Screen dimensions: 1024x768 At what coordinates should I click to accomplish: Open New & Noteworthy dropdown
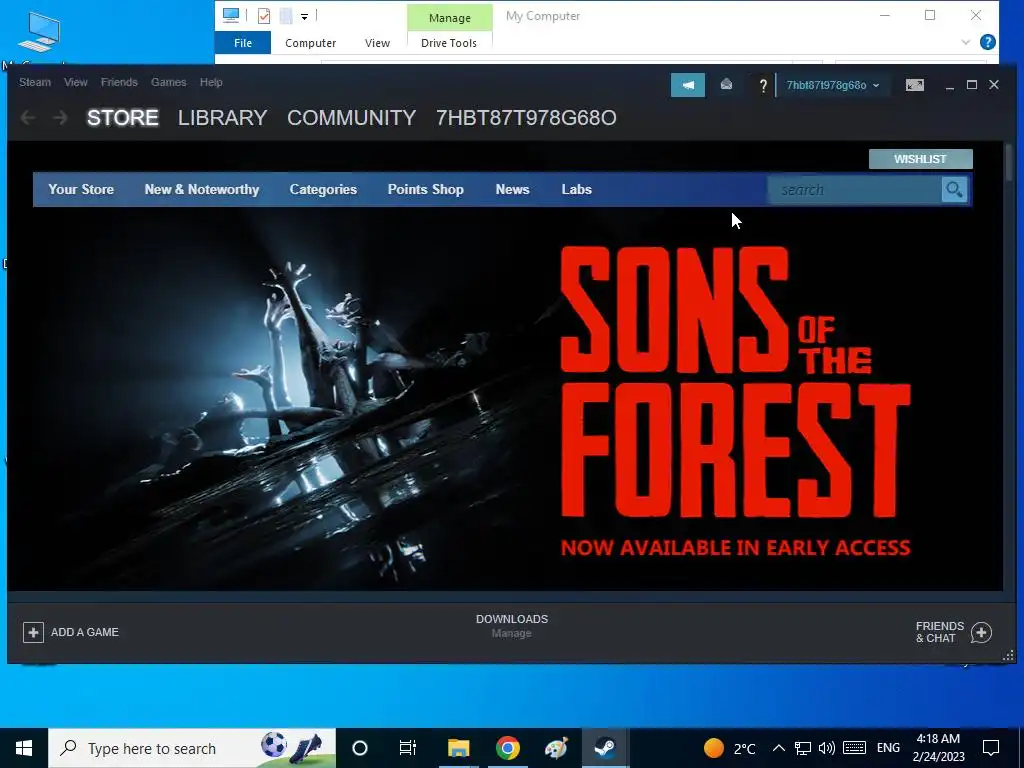202,189
